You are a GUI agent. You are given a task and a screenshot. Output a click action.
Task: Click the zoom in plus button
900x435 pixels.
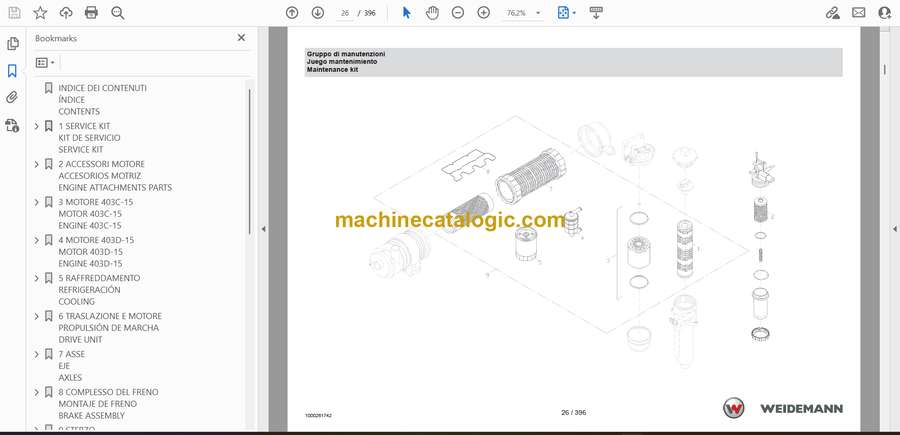pyautogui.click(x=484, y=13)
